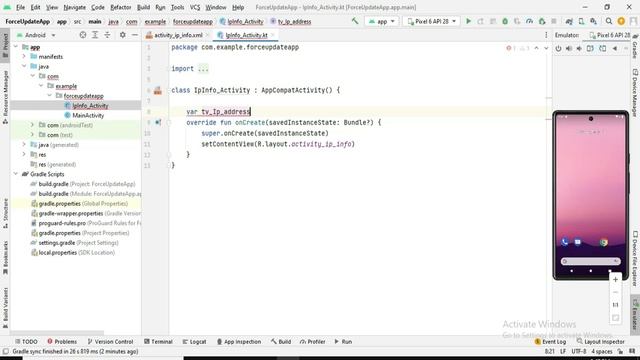Screen dimensions: 640x360
Task: Click the Chrome icon on the emulator home screen
Action: click(604, 242)
